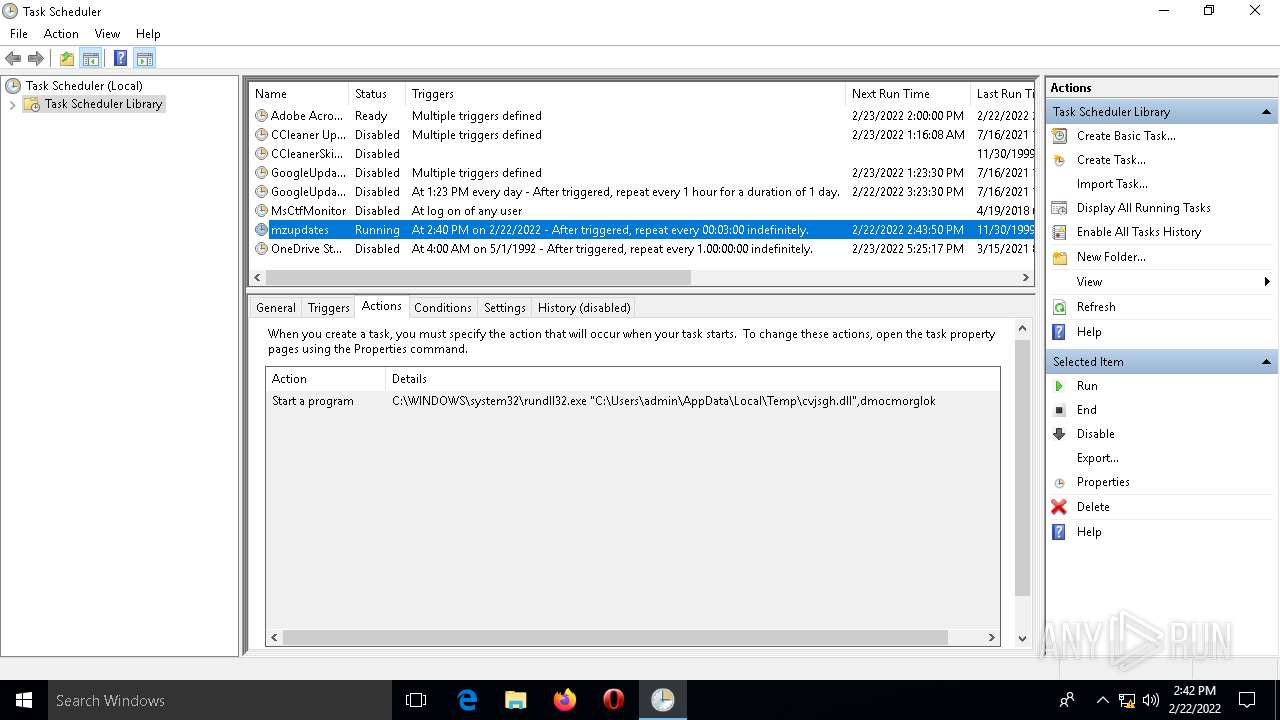Click Import Task... action
The image size is (1280, 720).
pos(1112,184)
